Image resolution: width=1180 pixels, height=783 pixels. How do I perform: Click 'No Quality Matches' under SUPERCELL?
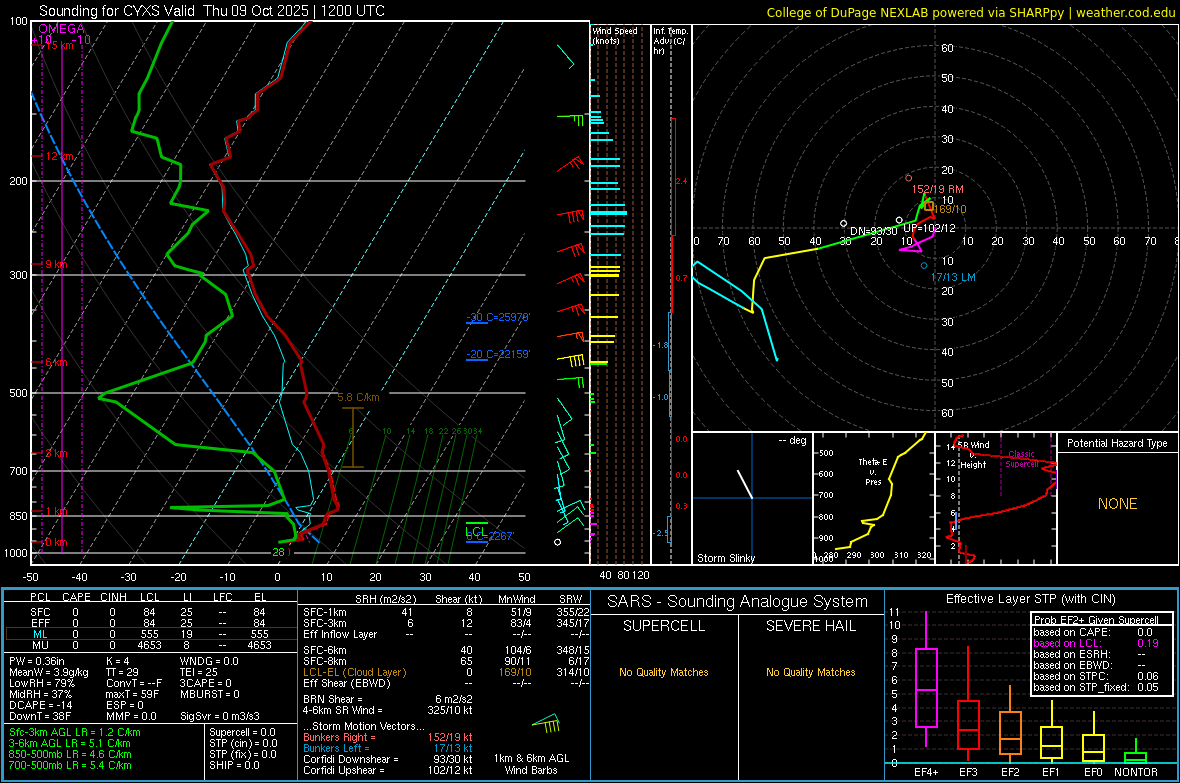(664, 672)
